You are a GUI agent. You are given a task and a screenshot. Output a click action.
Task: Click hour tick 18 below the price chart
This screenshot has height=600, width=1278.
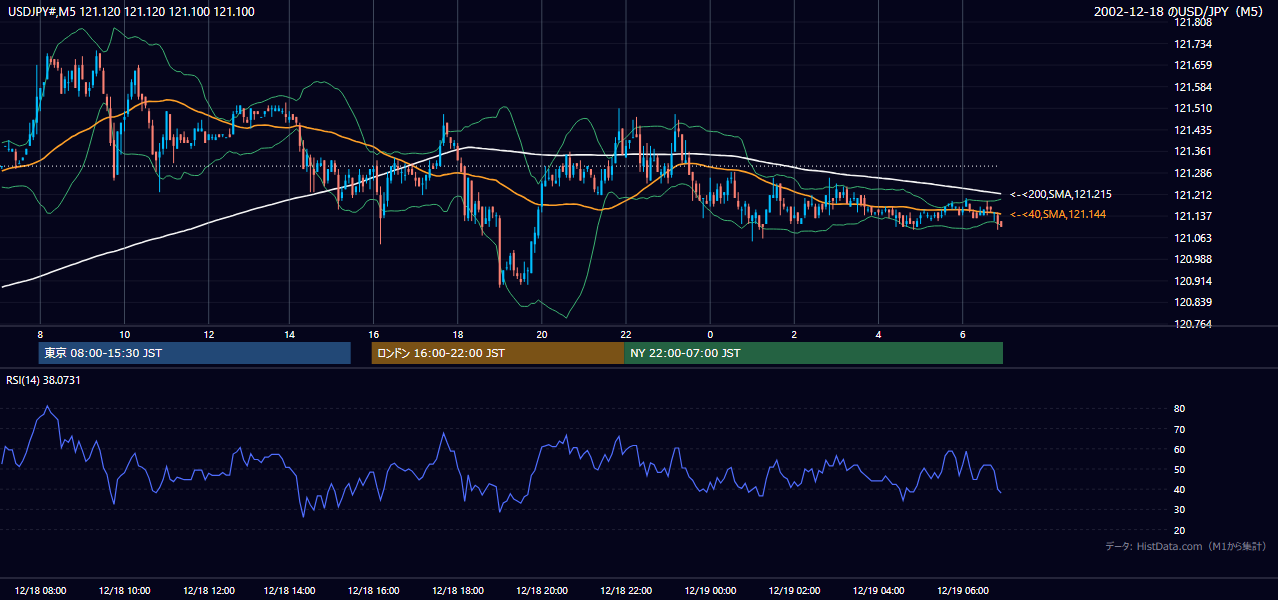pyautogui.click(x=458, y=334)
